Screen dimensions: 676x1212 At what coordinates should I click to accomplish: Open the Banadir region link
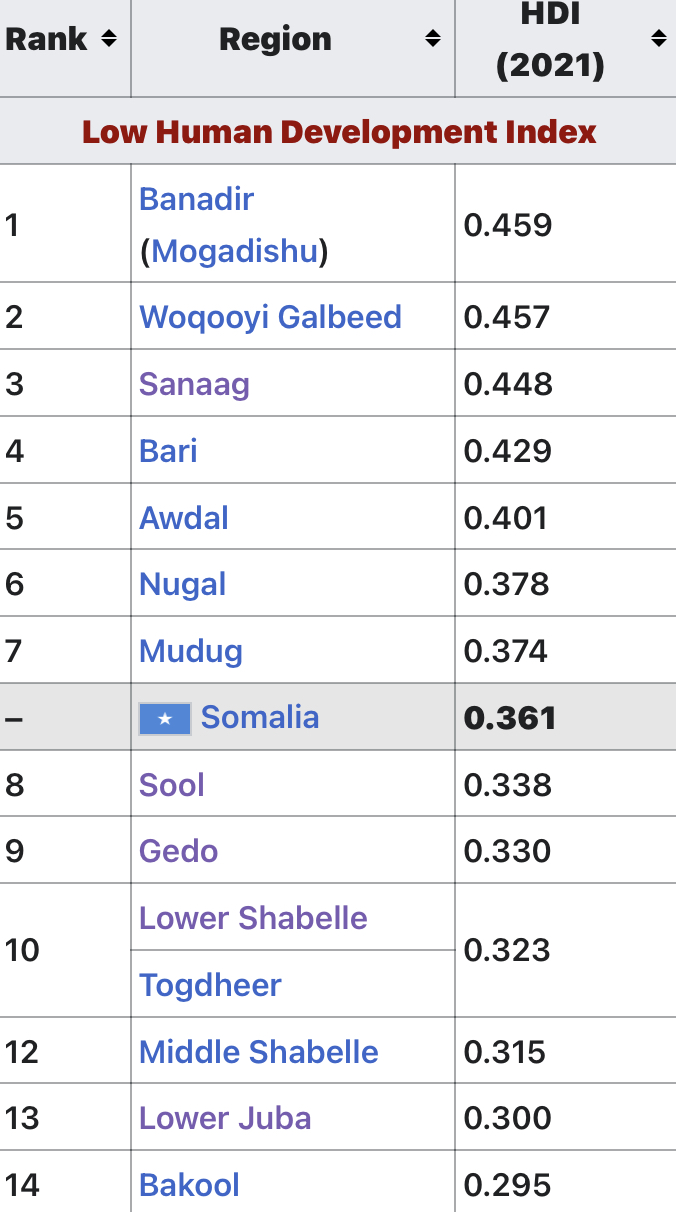coord(196,199)
